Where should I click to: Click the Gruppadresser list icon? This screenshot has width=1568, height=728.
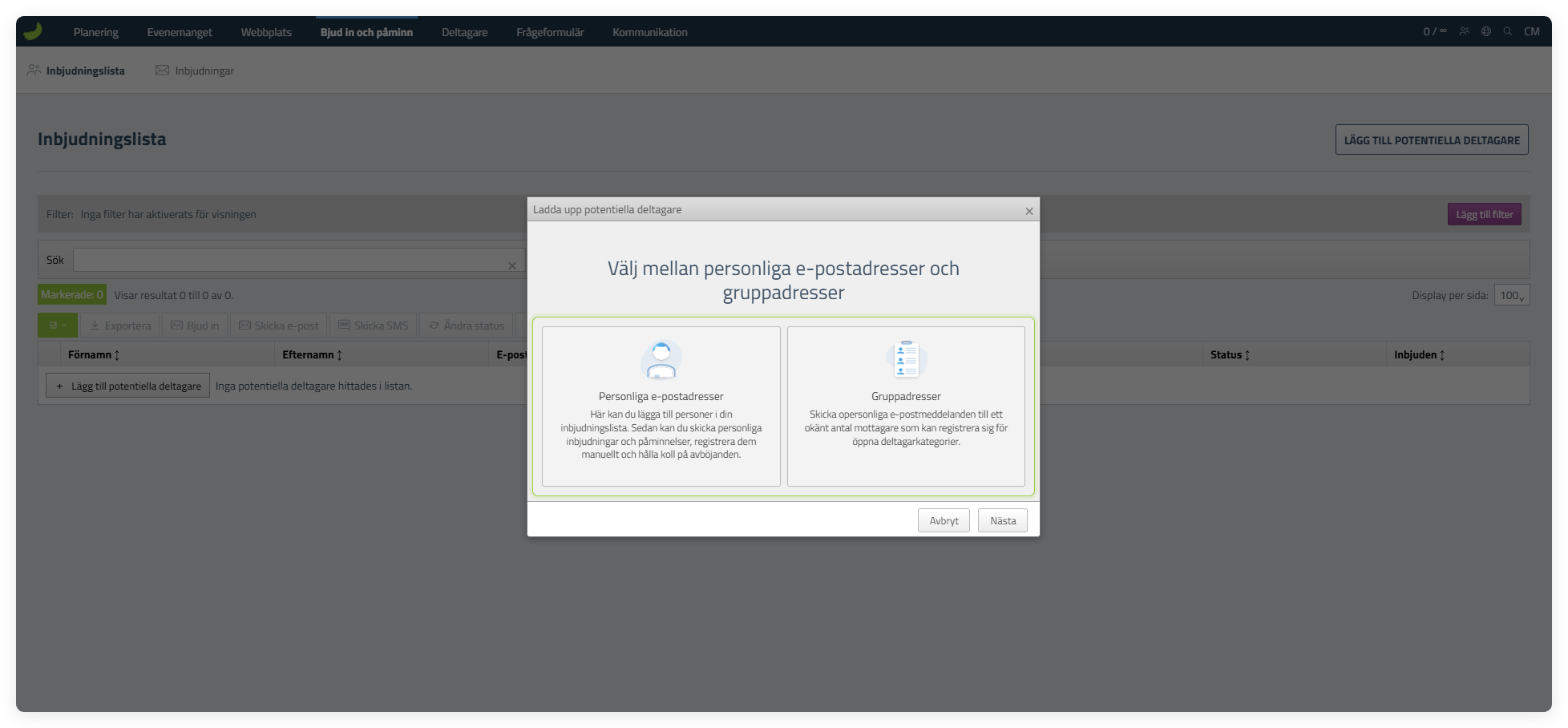click(x=907, y=359)
